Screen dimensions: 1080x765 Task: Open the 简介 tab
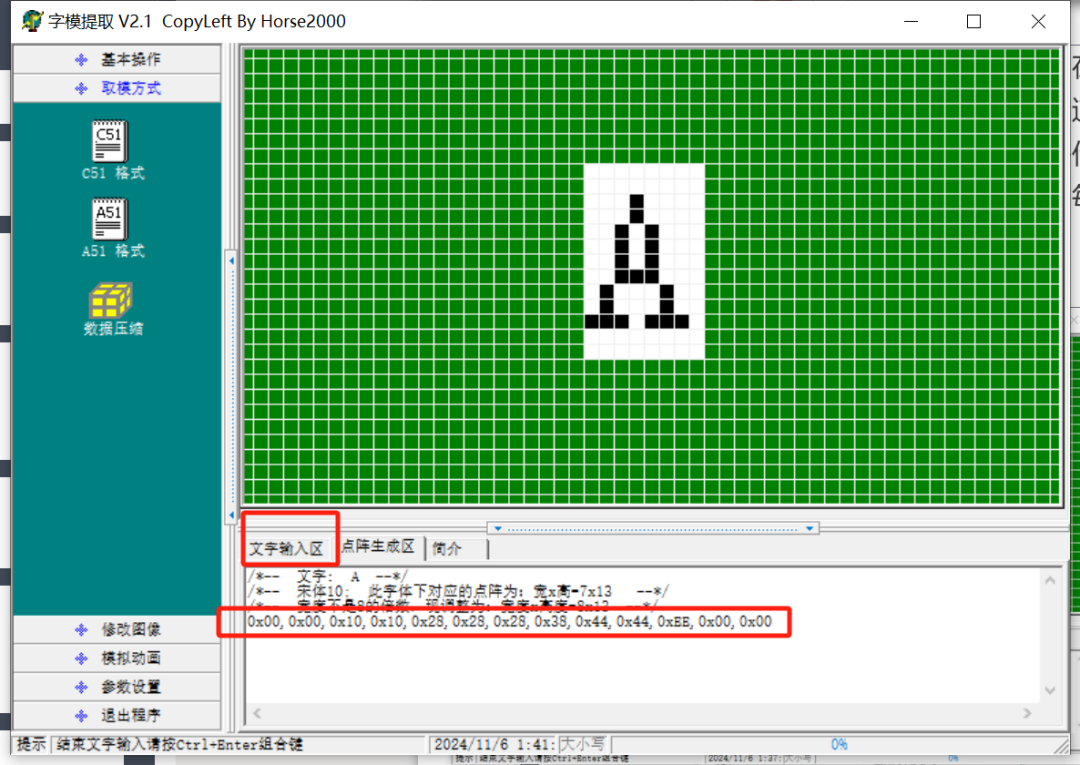pyautogui.click(x=447, y=549)
